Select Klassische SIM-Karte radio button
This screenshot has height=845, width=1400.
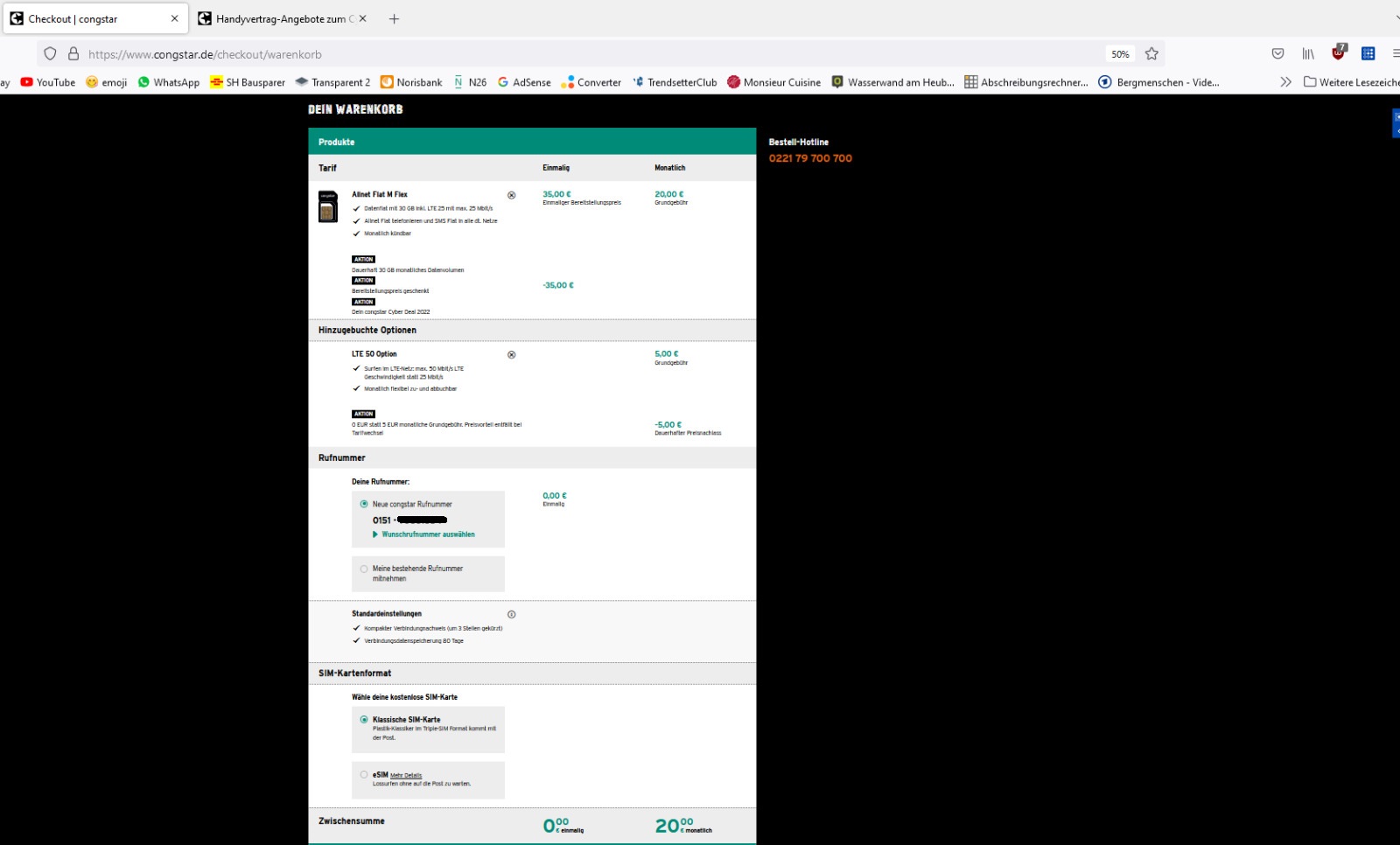364,720
